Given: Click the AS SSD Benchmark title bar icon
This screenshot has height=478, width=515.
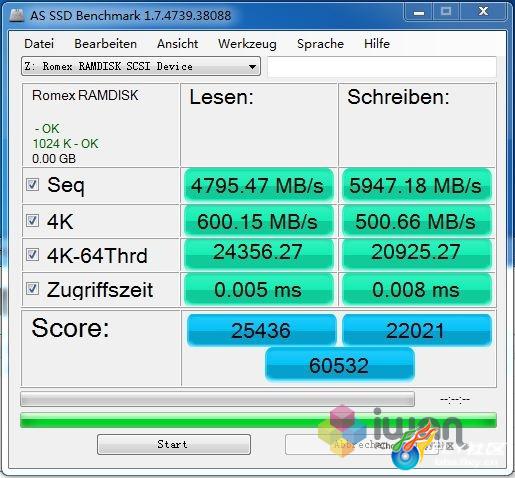Looking at the screenshot, I should 17,16.
